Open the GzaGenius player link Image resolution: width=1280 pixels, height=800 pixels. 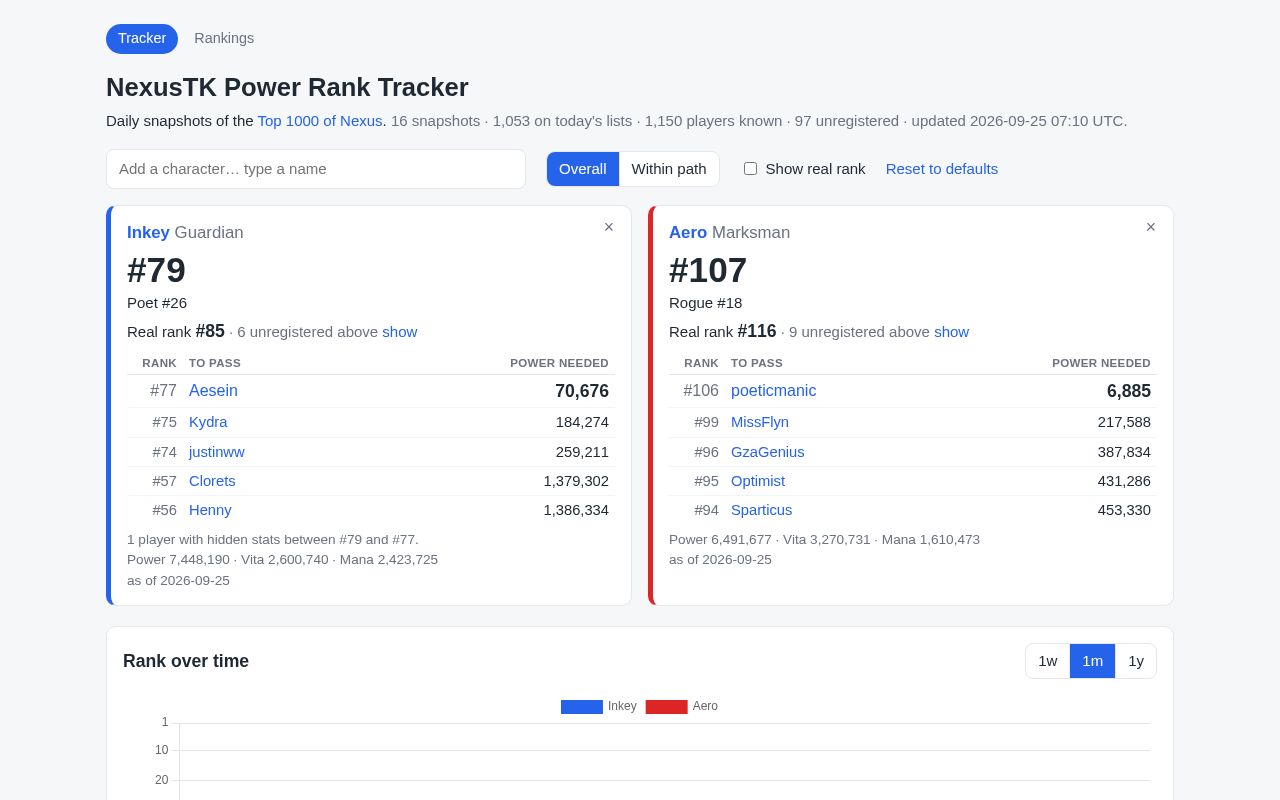pyautogui.click(x=768, y=452)
